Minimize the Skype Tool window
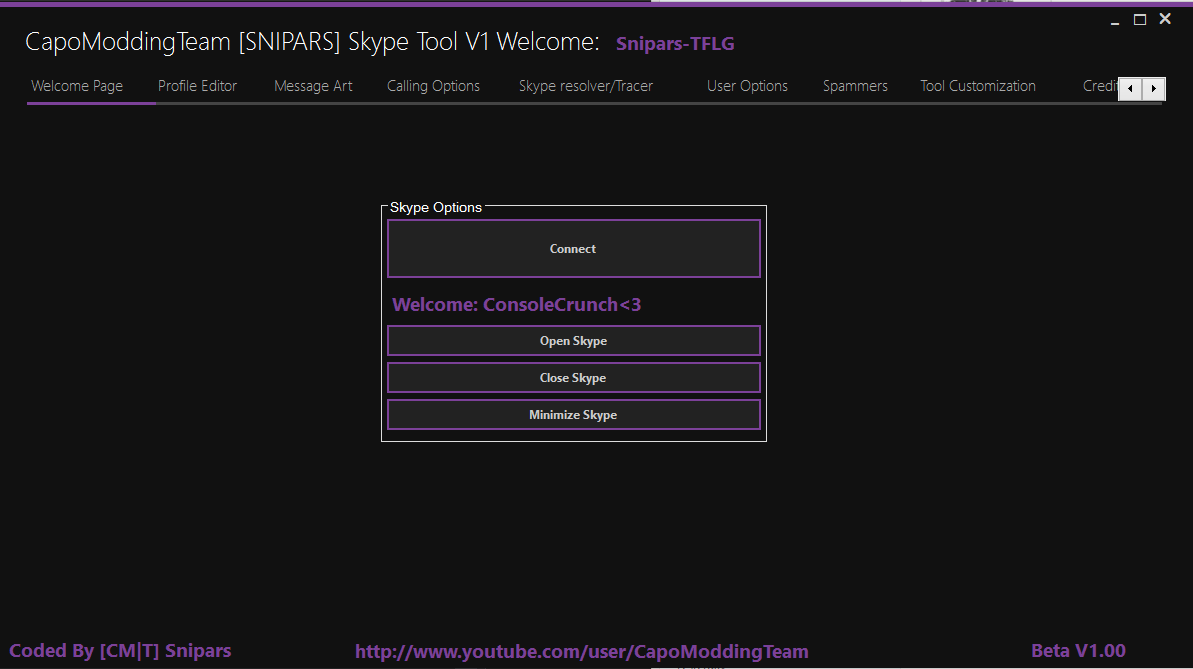Screen dimensions: 1193x669 click(x=1115, y=21)
